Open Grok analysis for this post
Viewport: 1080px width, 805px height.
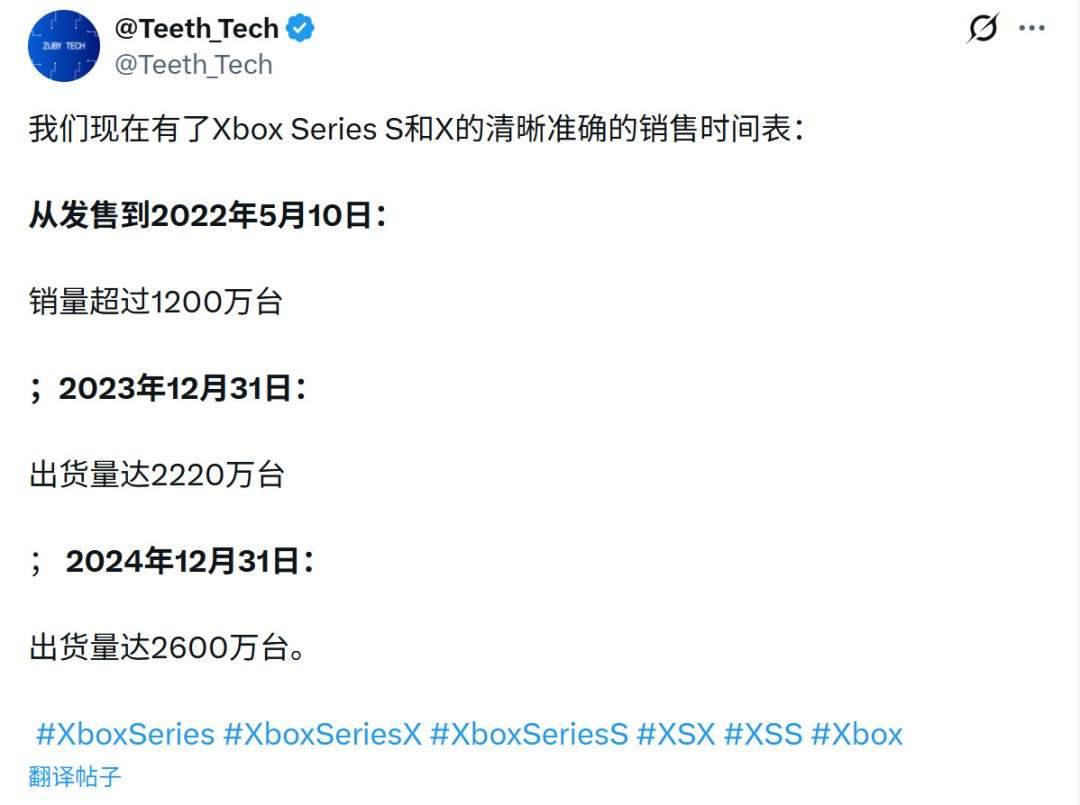pos(982,30)
